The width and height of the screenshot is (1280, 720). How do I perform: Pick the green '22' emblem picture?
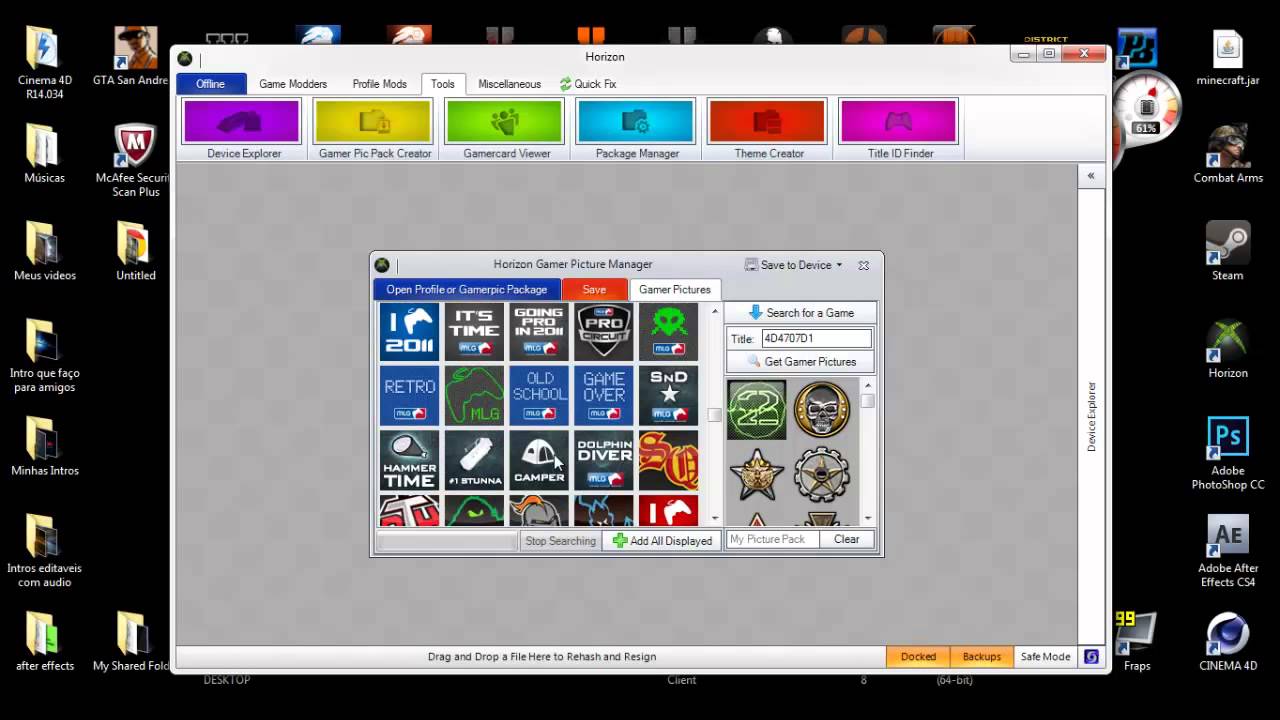coord(757,409)
